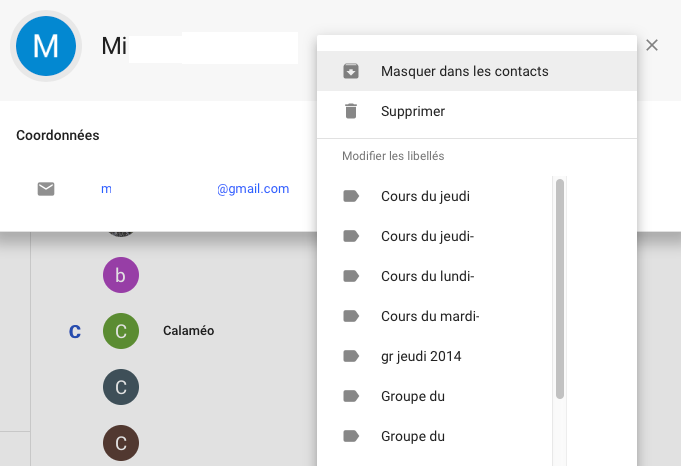Open the gmail.com email address link

[195, 189]
